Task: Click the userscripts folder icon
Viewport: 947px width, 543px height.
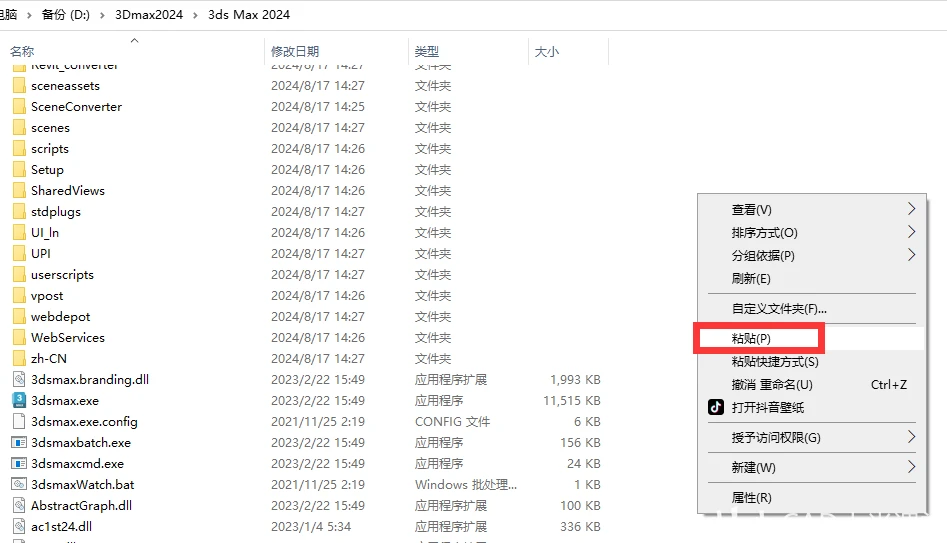Action: (19, 275)
